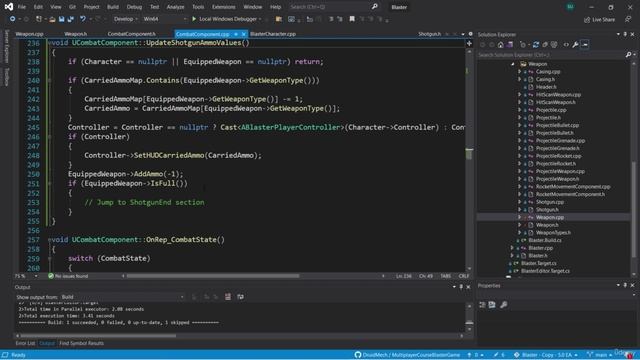Click Show All Files icon in Solution Explorer
This screenshot has width=640, height=360.
(554, 44)
